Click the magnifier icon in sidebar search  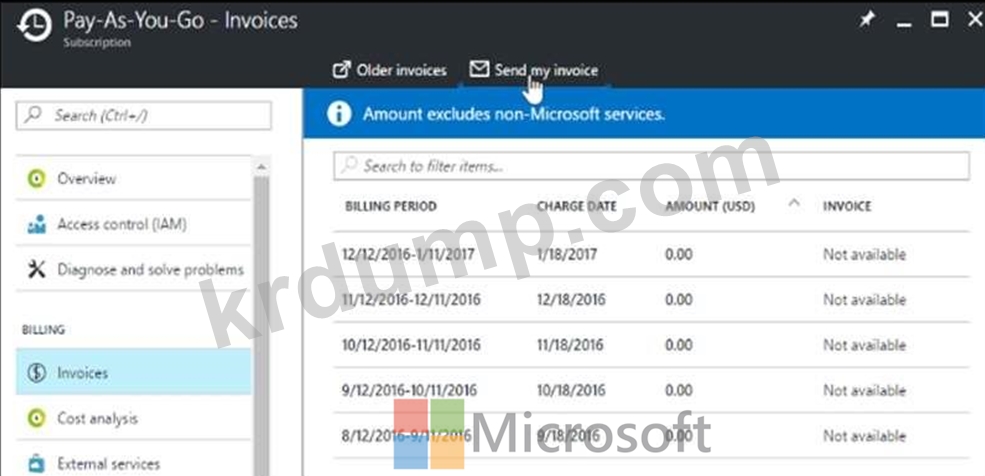pos(34,114)
